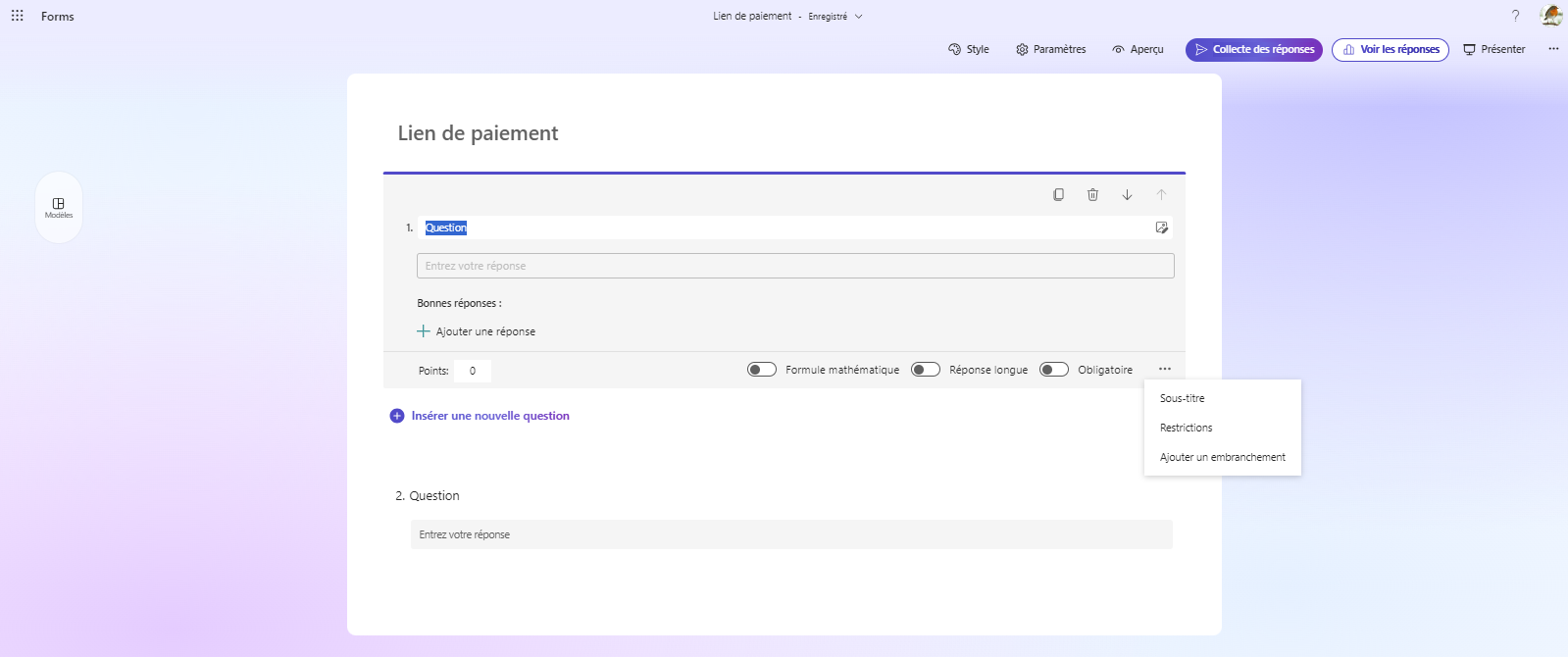Move question down with arrow icon

pyautogui.click(x=1127, y=195)
